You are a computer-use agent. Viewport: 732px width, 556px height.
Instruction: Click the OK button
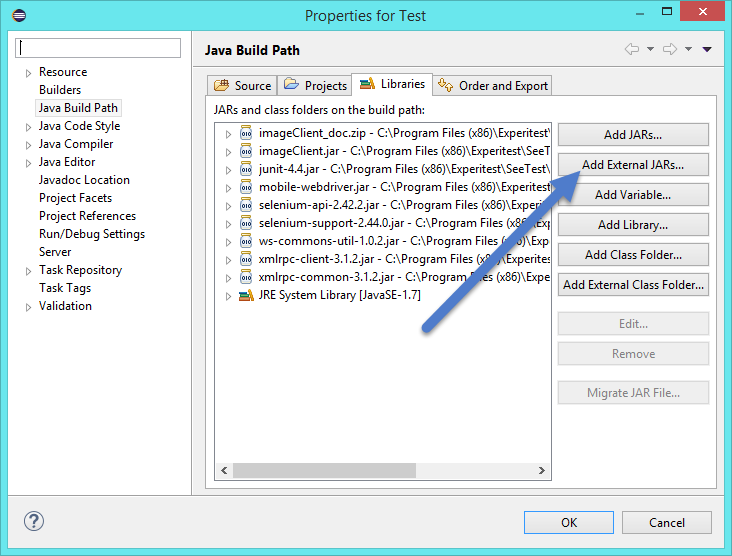tap(568, 522)
